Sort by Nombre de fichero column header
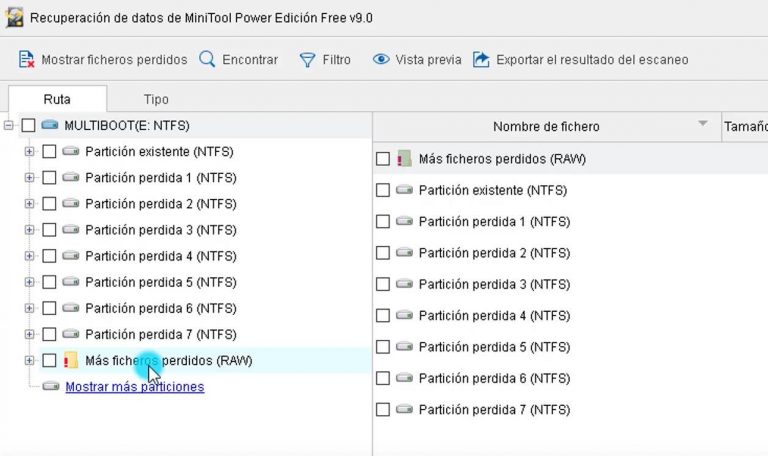The image size is (768, 456). [x=546, y=126]
